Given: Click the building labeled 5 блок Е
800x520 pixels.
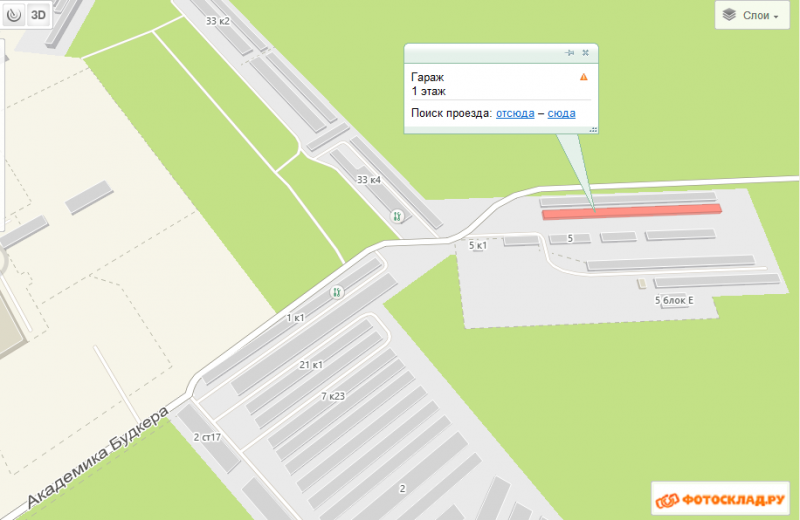Looking at the screenshot, I should point(674,300).
